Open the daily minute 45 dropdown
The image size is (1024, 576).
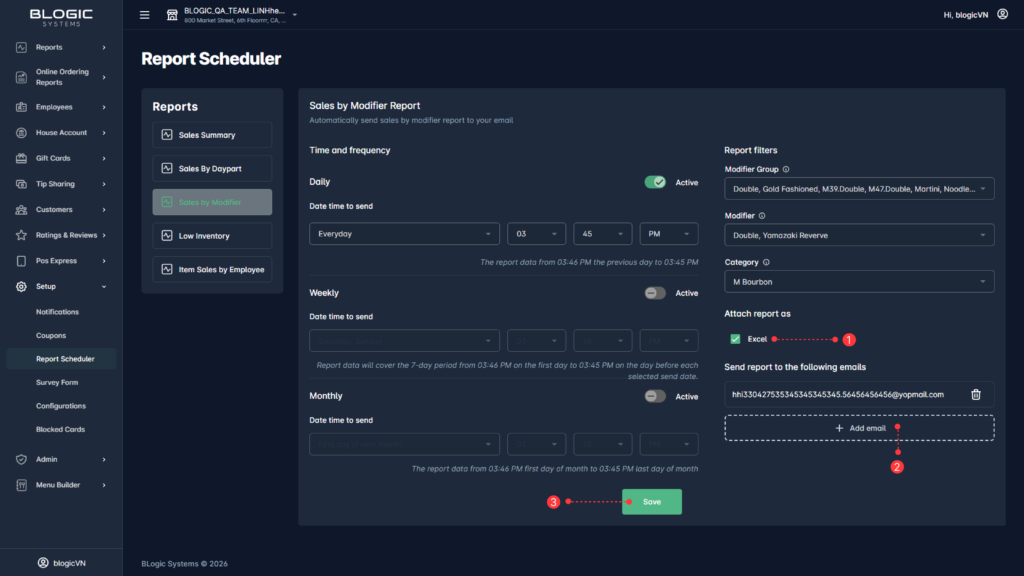click(x=602, y=234)
